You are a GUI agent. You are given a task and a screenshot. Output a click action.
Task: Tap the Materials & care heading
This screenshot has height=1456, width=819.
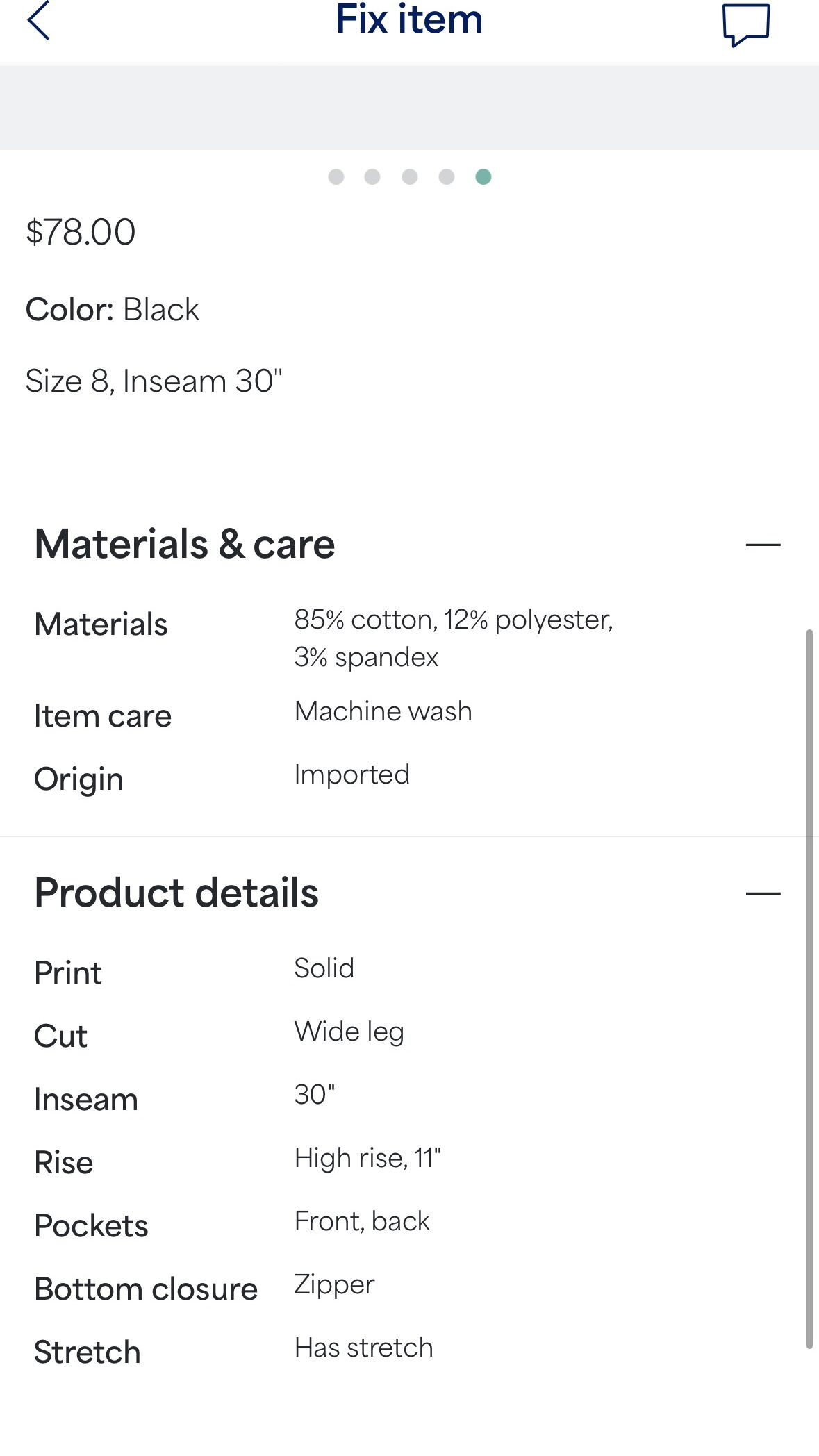(x=185, y=544)
